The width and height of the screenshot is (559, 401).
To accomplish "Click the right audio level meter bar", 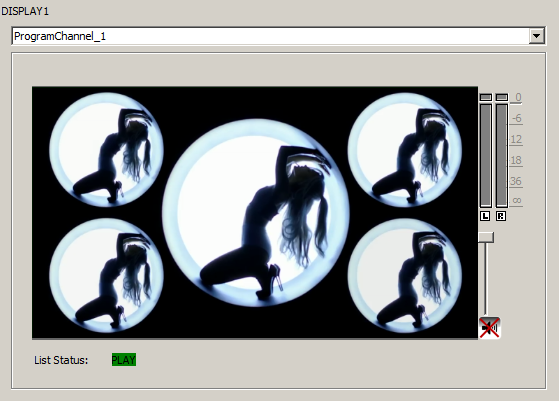I will point(502,155).
